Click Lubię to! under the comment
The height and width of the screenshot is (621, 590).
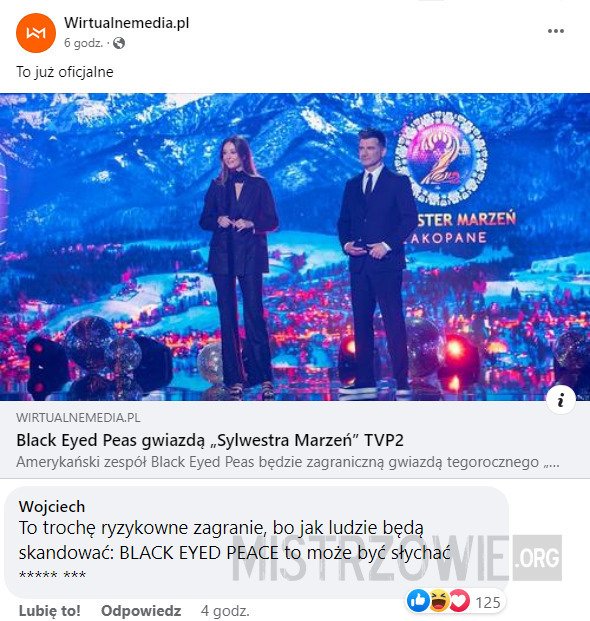point(49,611)
